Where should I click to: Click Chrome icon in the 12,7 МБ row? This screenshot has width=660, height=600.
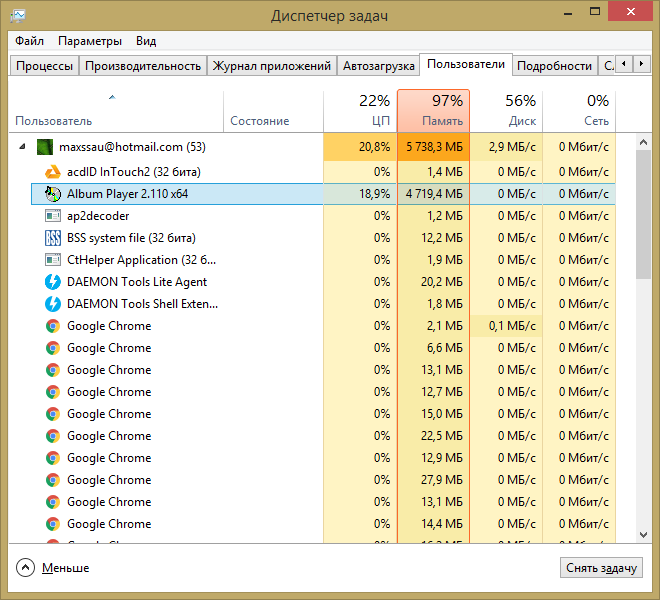click(x=53, y=392)
